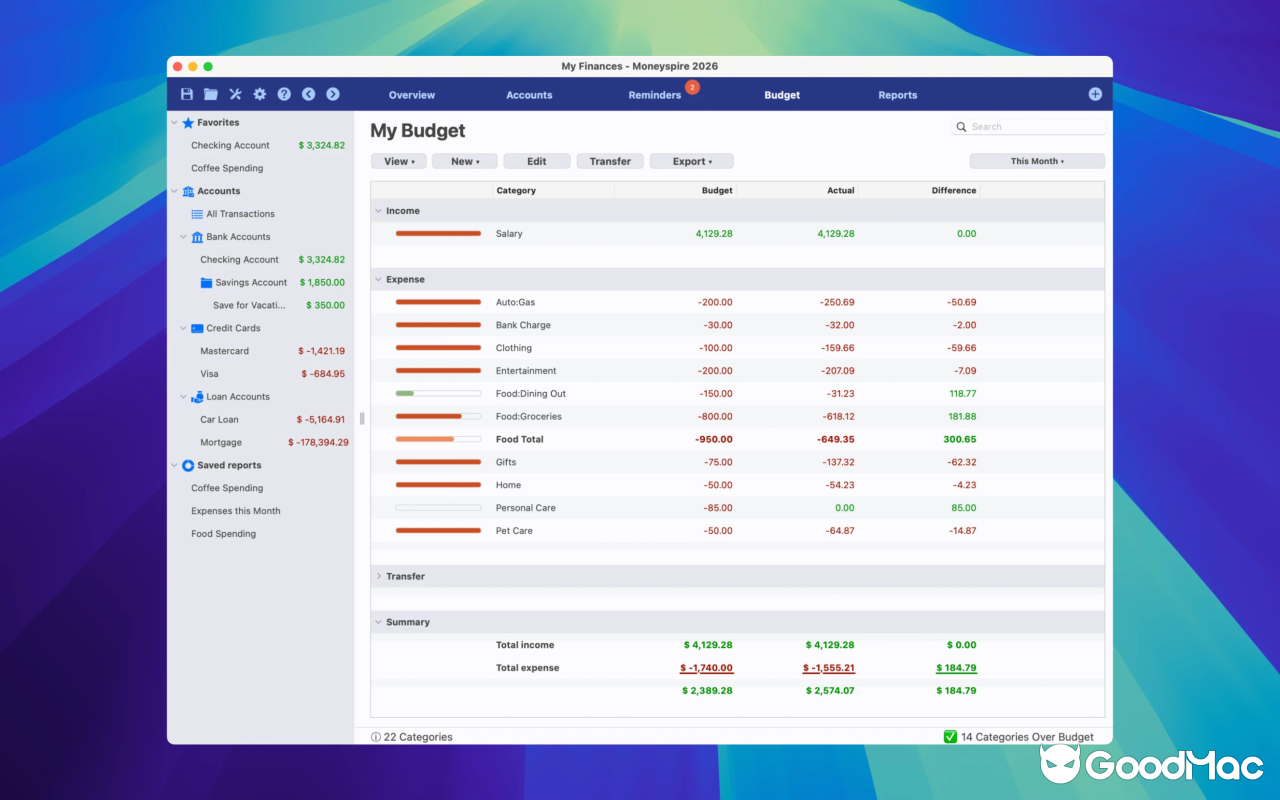Click the back navigation arrow icon

(x=308, y=94)
